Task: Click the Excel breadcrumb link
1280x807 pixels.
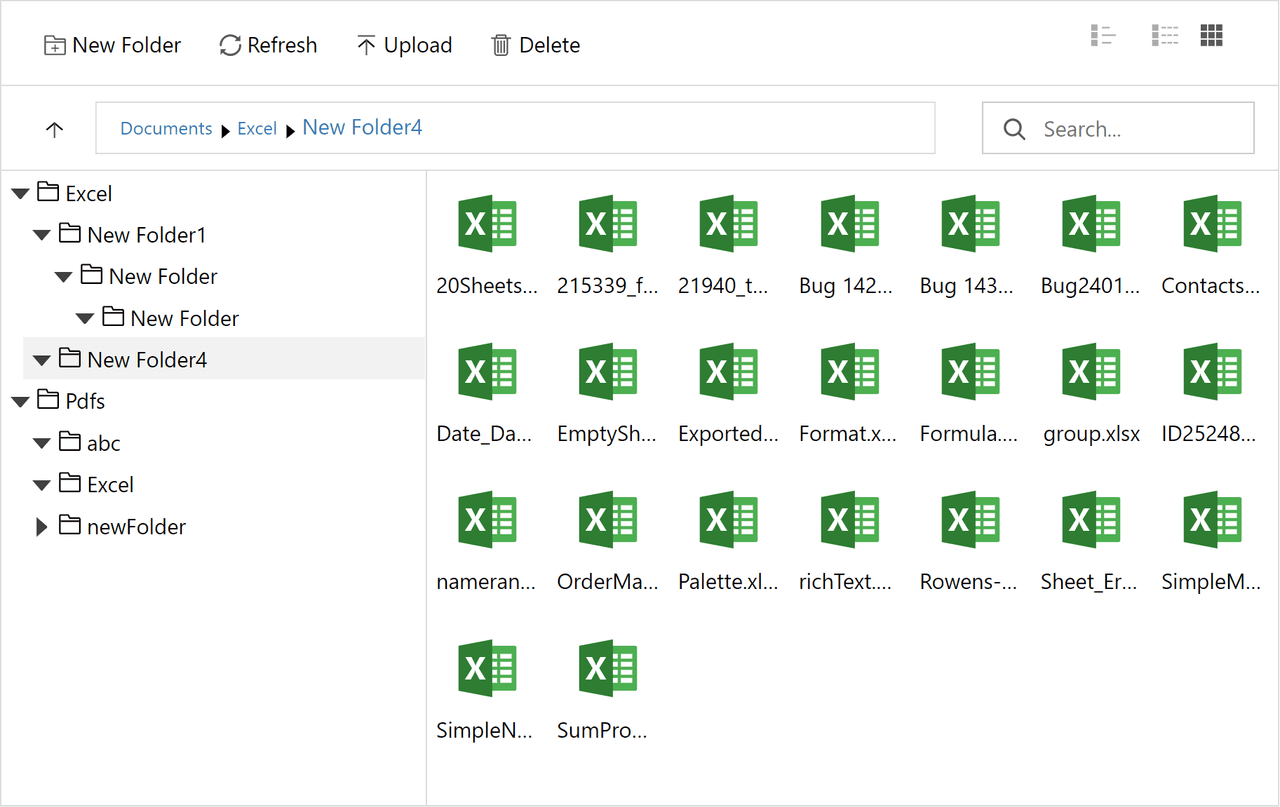Action: tap(257, 129)
